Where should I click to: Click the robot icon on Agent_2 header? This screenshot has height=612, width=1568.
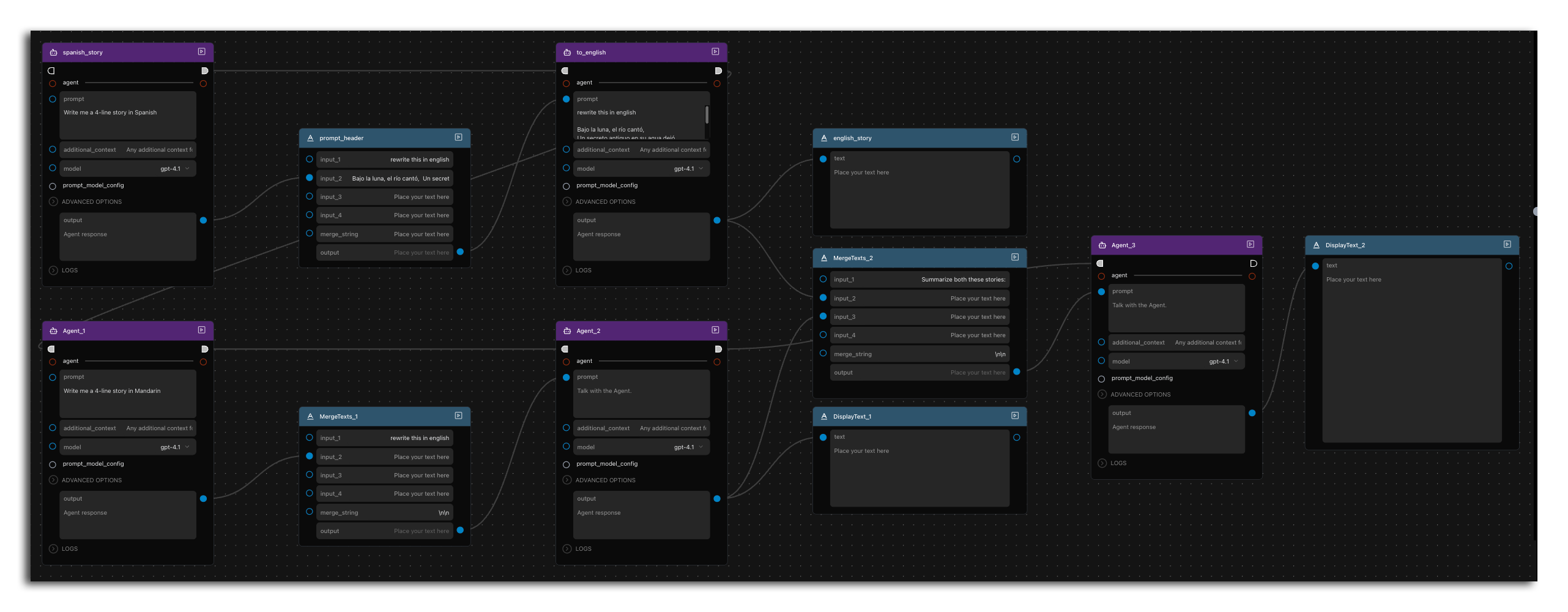[x=567, y=331]
